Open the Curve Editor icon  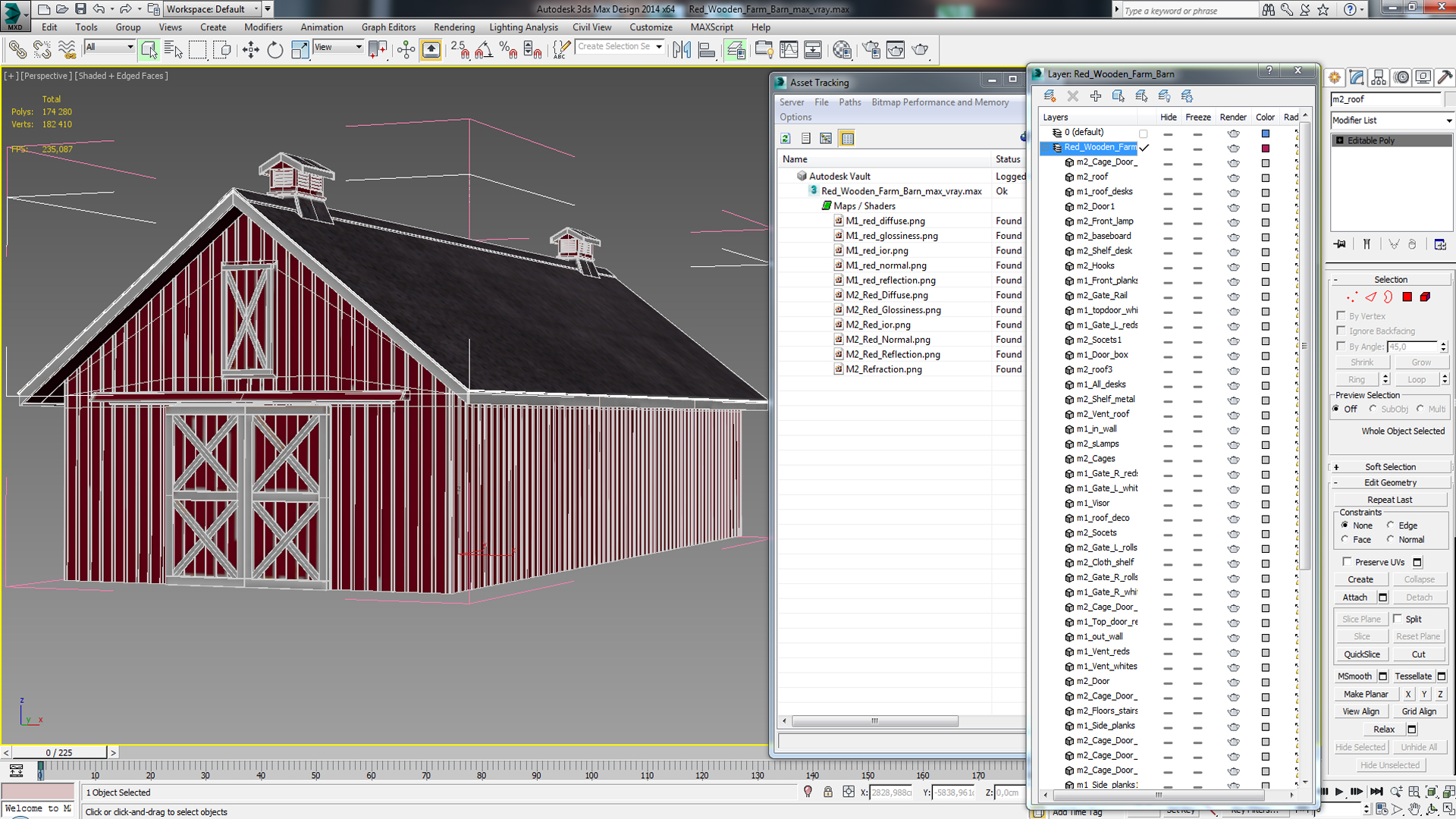(x=789, y=50)
